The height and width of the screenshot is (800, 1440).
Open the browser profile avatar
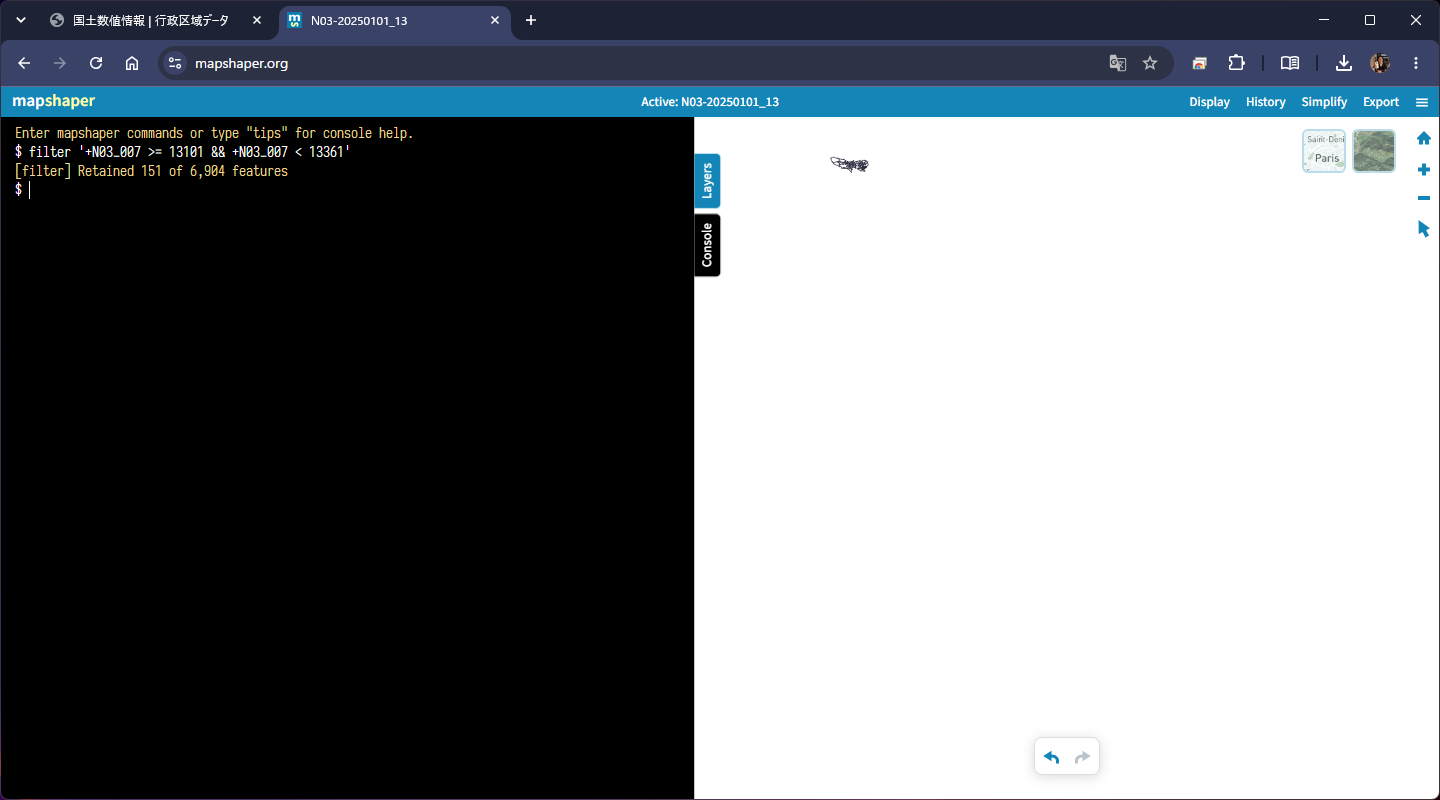click(x=1380, y=63)
